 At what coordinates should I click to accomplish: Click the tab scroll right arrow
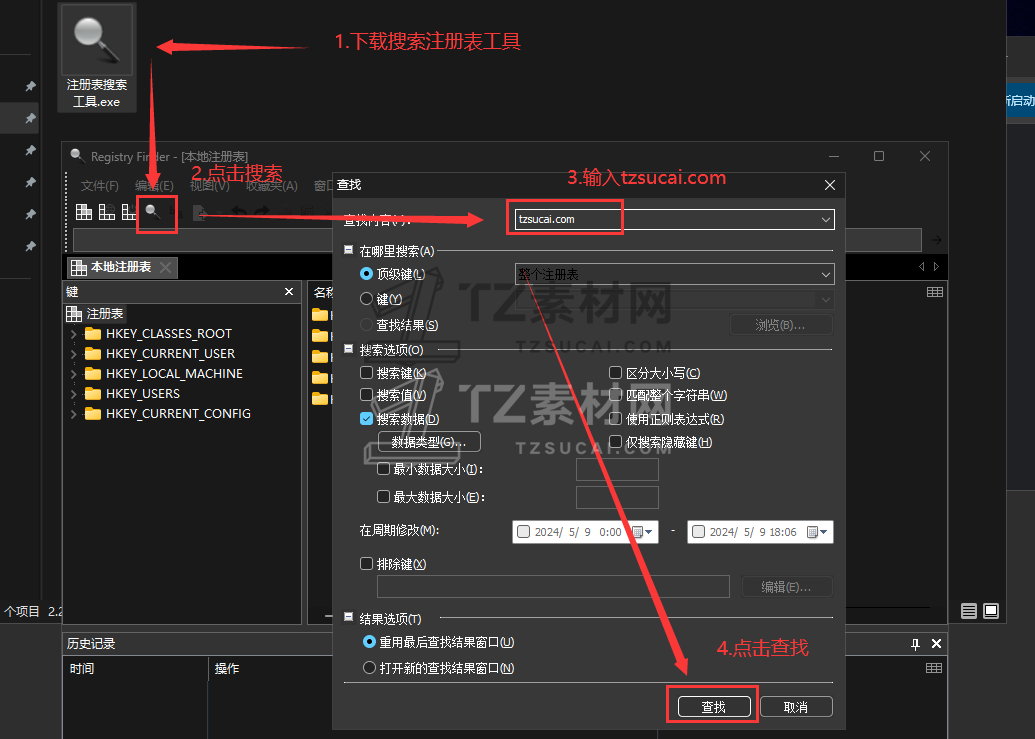click(936, 267)
